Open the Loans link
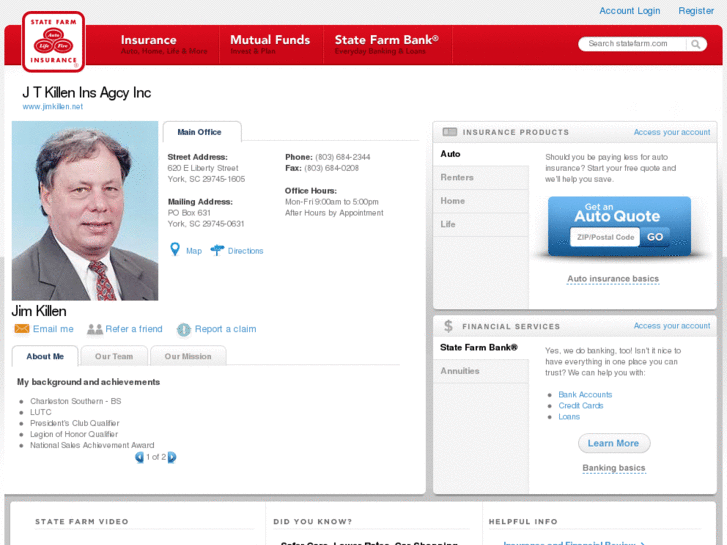The width and height of the screenshot is (727, 545). pyautogui.click(x=569, y=417)
